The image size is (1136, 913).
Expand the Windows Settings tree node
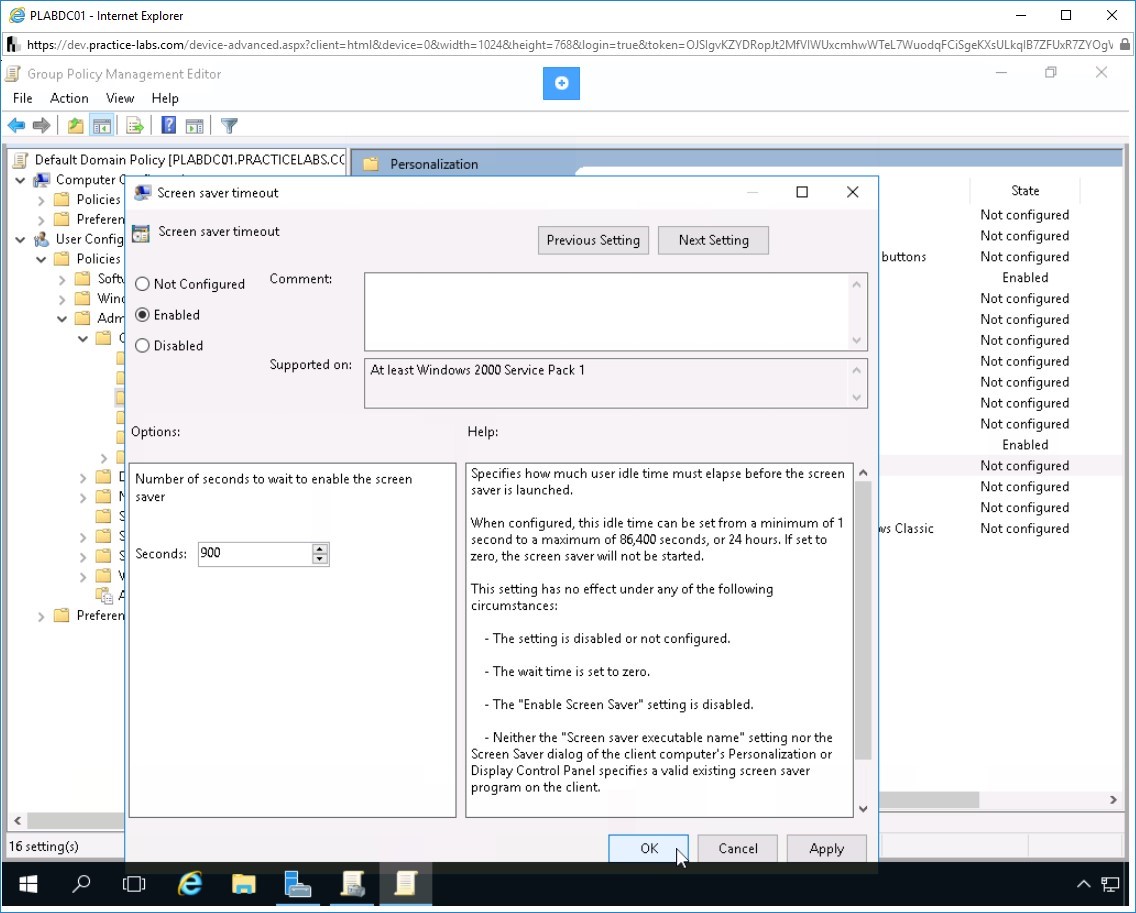pyautogui.click(x=62, y=299)
